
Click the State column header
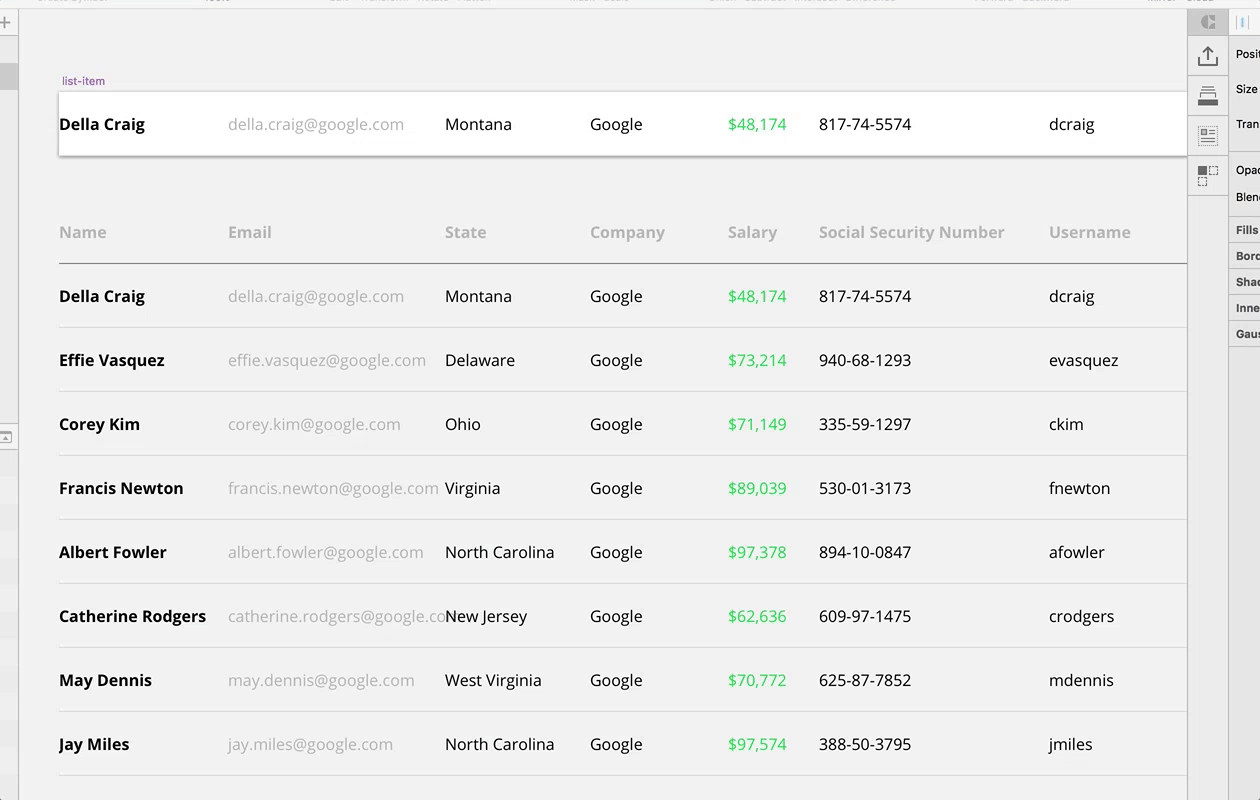(x=466, y=232)
